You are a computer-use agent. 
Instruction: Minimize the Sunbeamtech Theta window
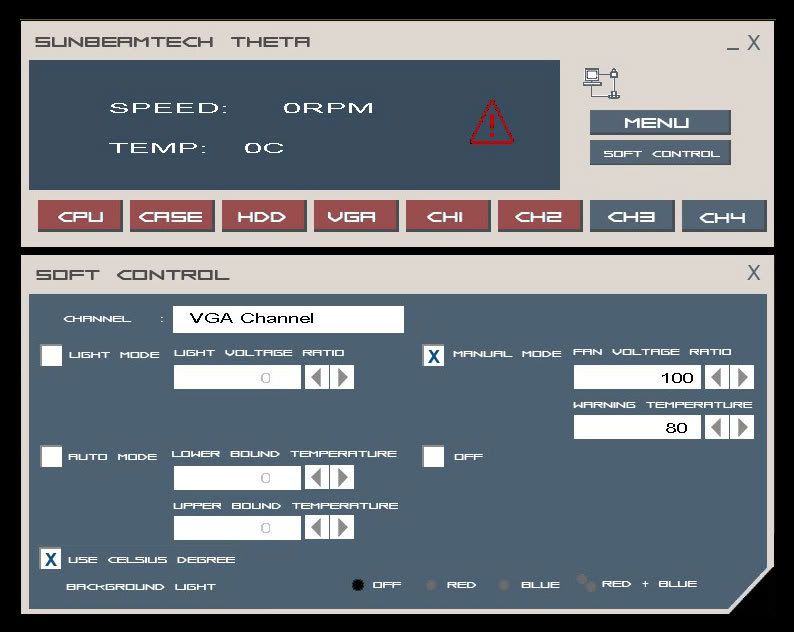click(x=732, y=48)
